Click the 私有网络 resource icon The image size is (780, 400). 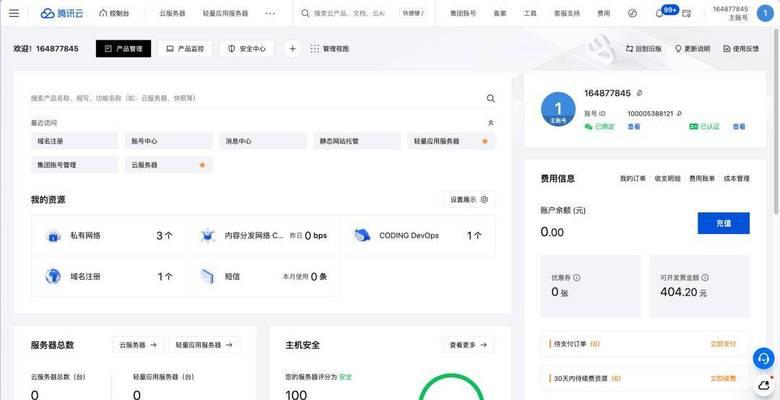tap(53, 236)
